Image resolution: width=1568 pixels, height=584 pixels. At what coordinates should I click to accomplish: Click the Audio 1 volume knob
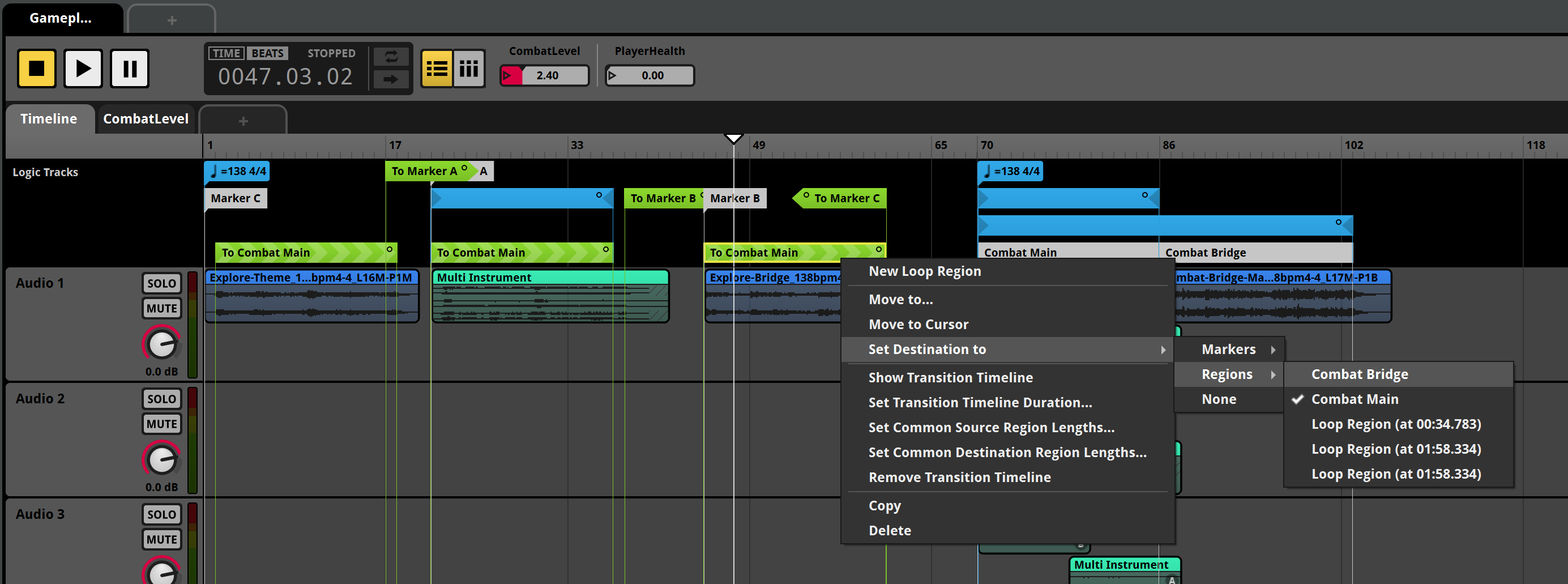(x=162, y=344)
